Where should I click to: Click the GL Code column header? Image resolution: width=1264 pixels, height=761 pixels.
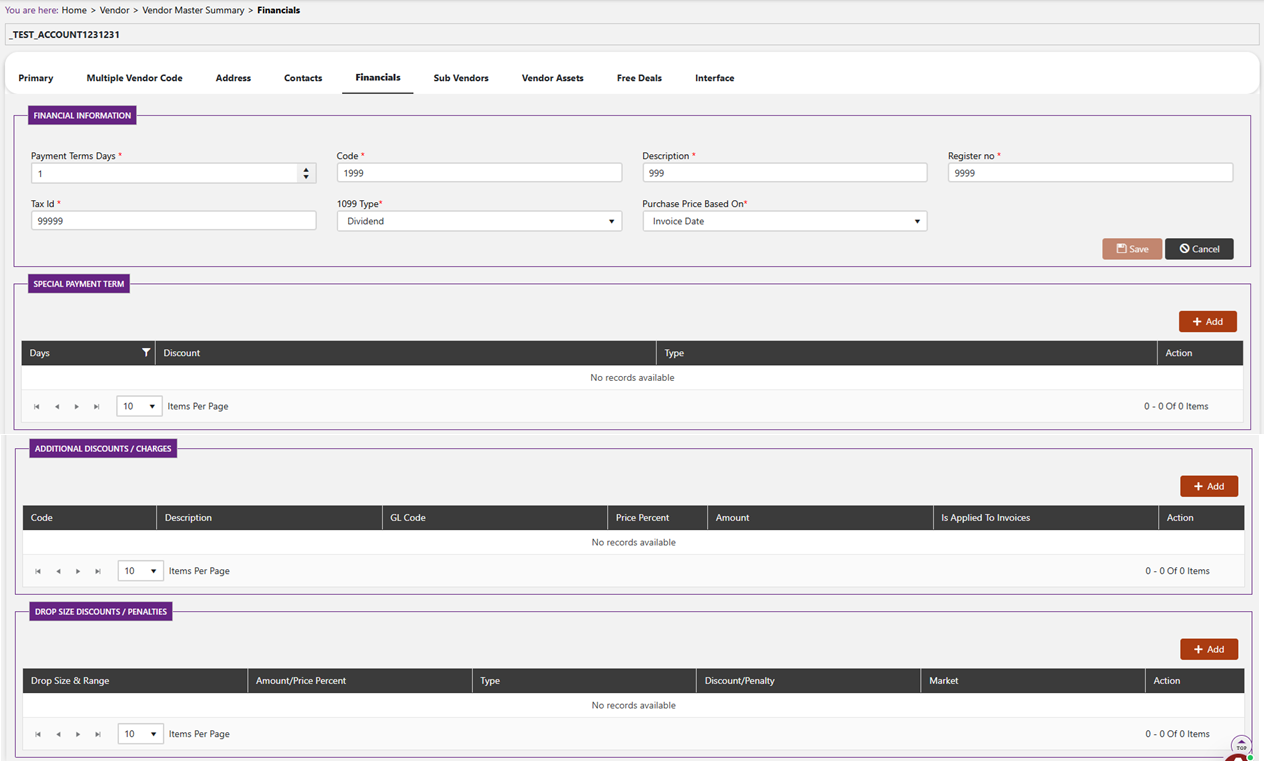coord(494,518)
